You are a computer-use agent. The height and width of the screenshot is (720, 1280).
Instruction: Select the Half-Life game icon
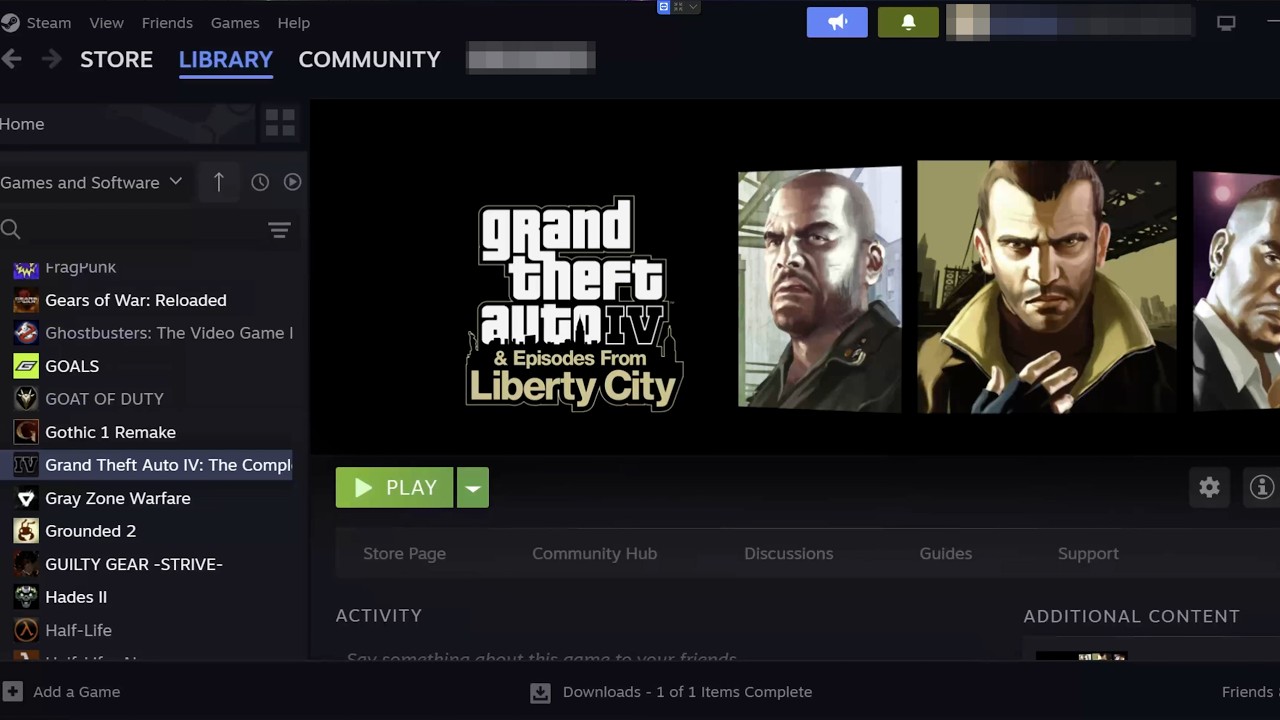pos(26,630)
